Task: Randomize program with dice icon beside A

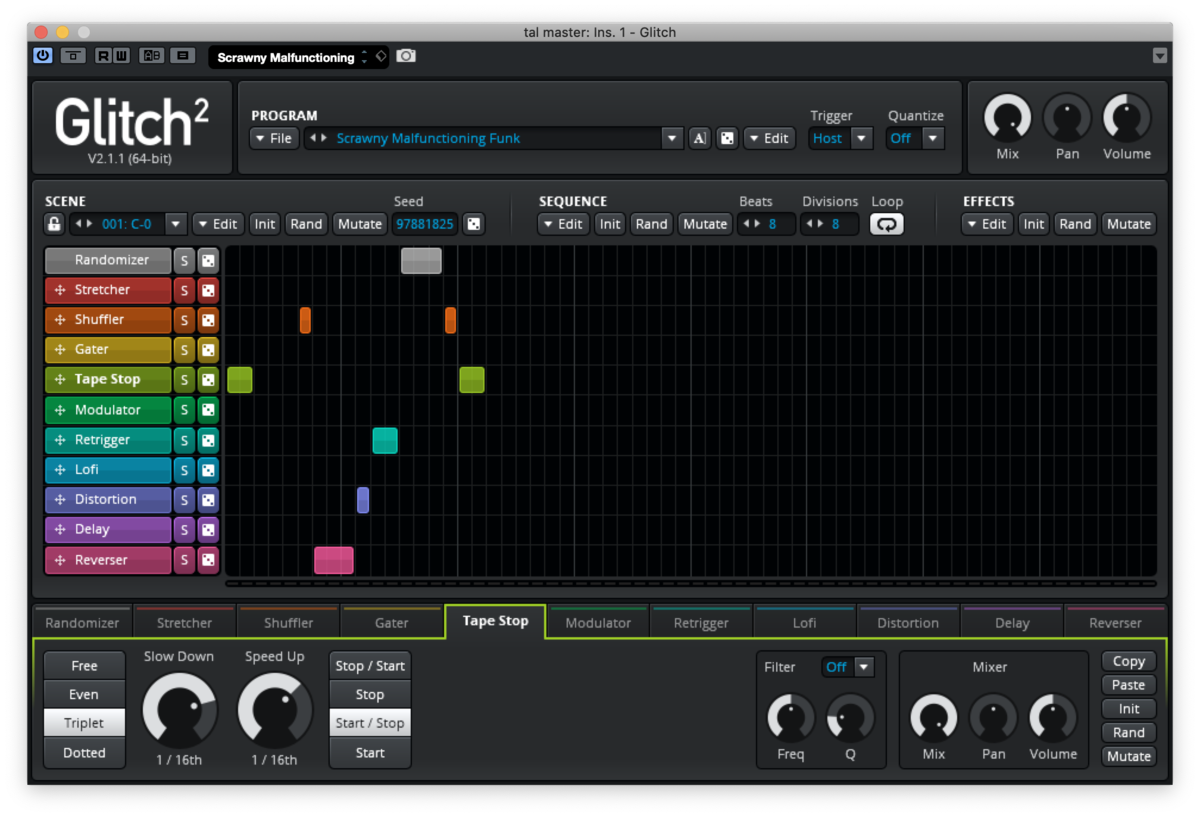Action: pyautogui.click(x=728, y=138)
